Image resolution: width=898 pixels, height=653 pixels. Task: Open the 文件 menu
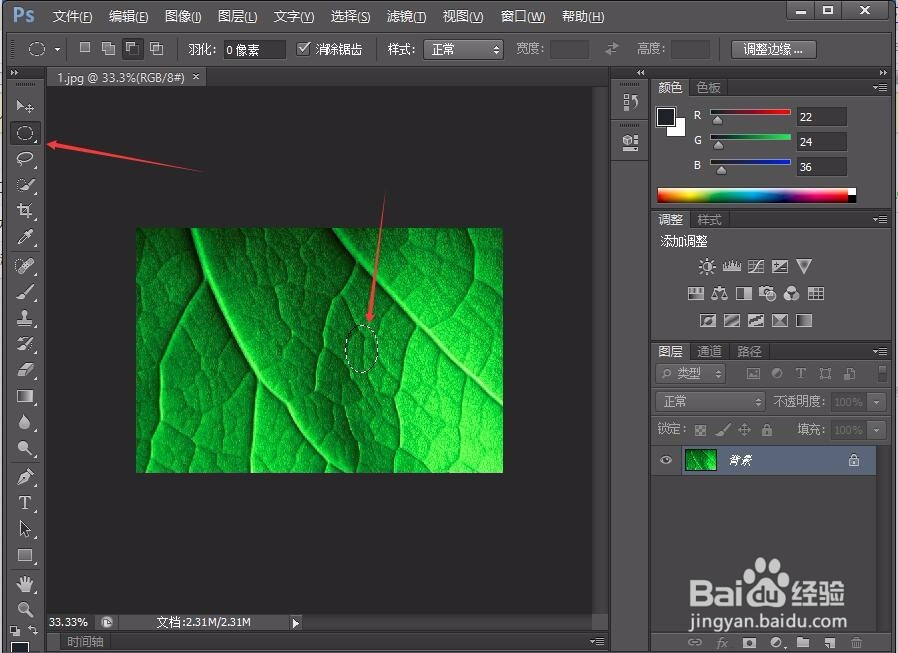coord(72,17)
